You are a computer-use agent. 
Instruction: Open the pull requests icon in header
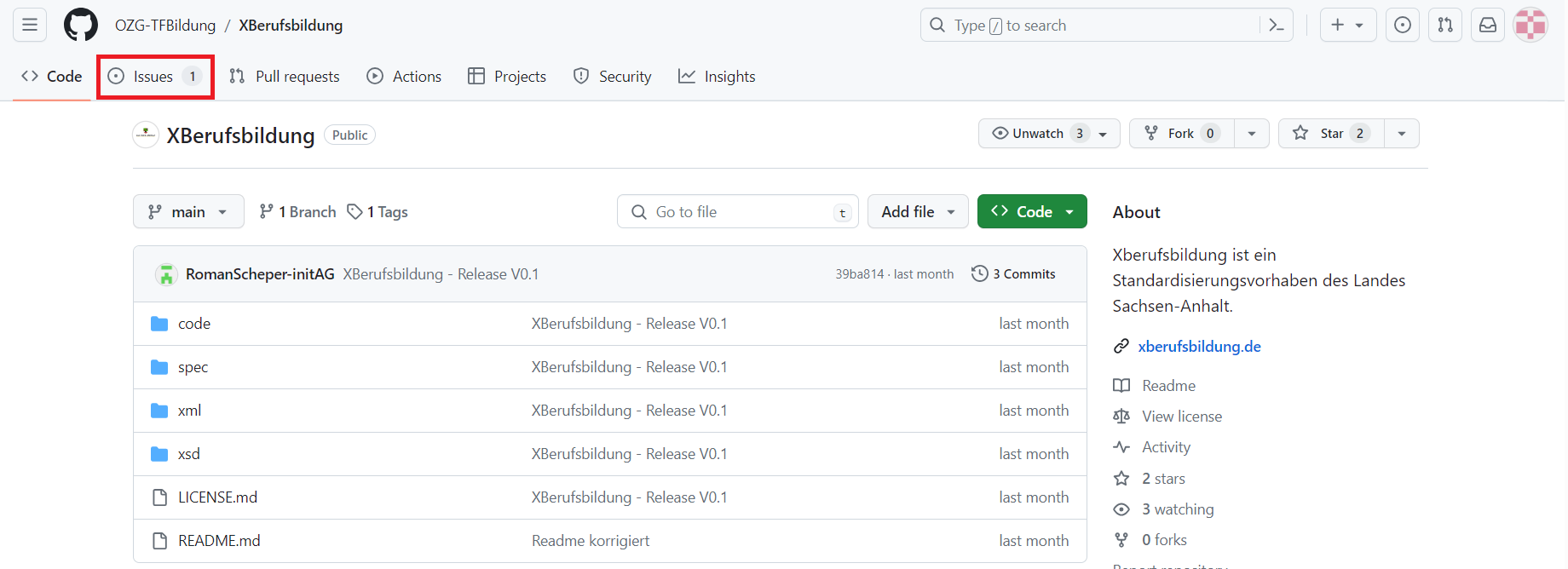point(1445,26)
